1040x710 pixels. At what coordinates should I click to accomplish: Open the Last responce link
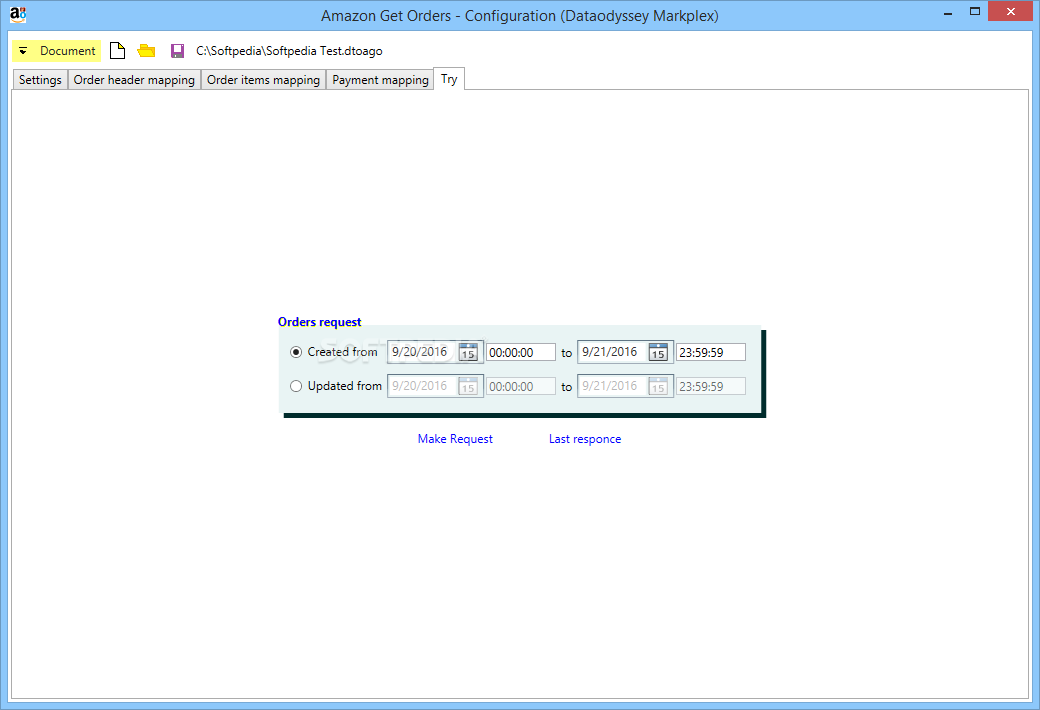tap(585, 439)
